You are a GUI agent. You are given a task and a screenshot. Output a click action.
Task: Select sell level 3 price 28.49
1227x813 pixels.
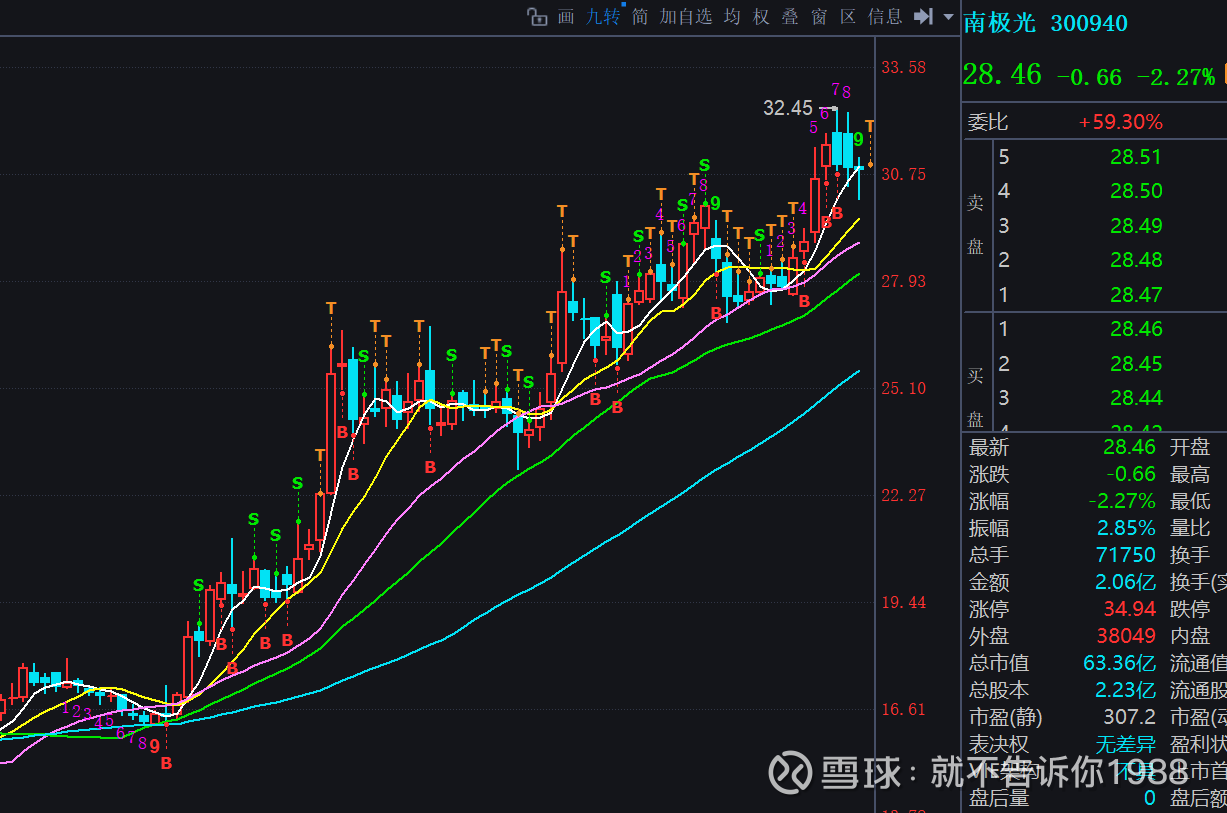pyautogui.click(x=1136, y=226)
